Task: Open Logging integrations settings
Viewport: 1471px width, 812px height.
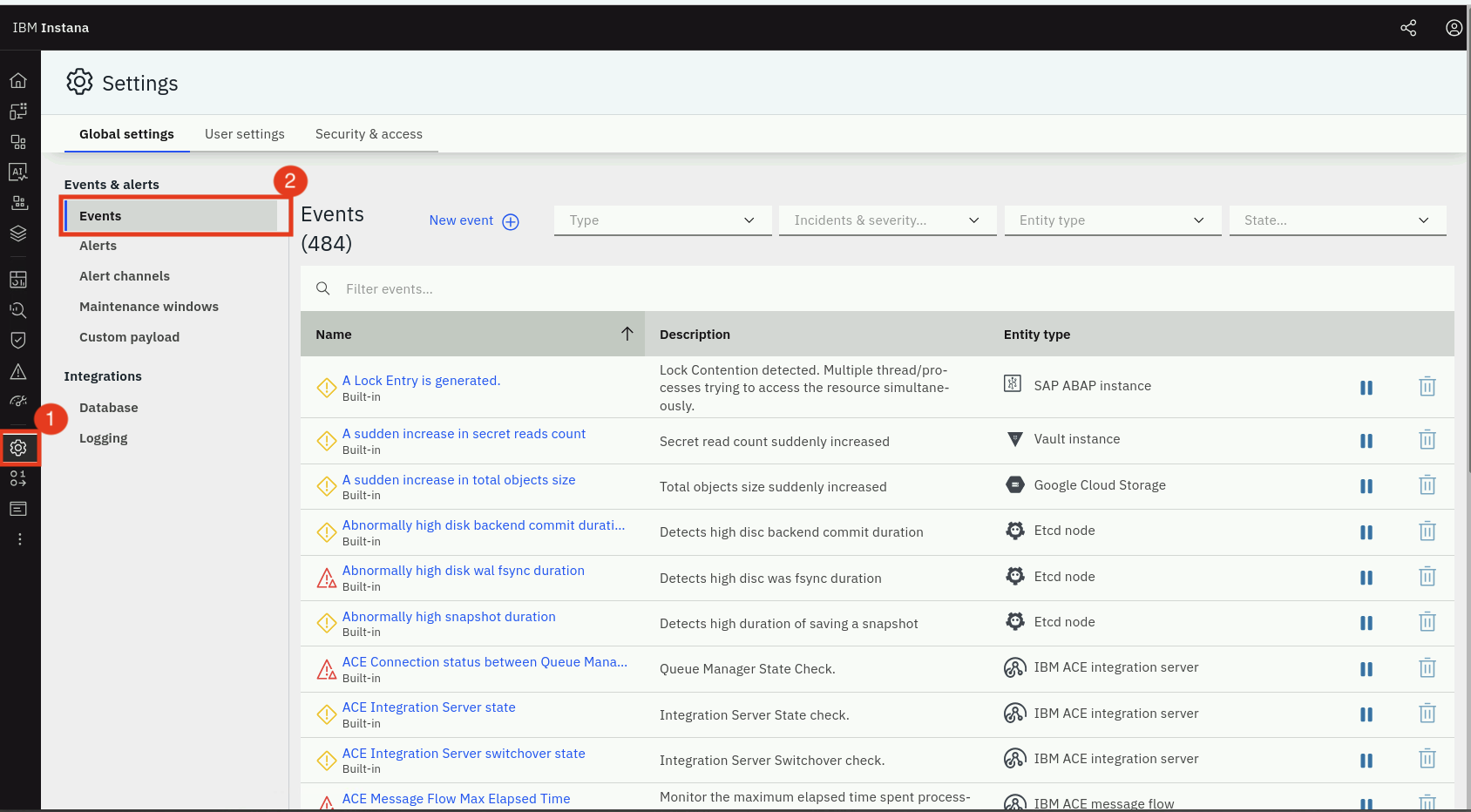Action: [x=104, y=438]
